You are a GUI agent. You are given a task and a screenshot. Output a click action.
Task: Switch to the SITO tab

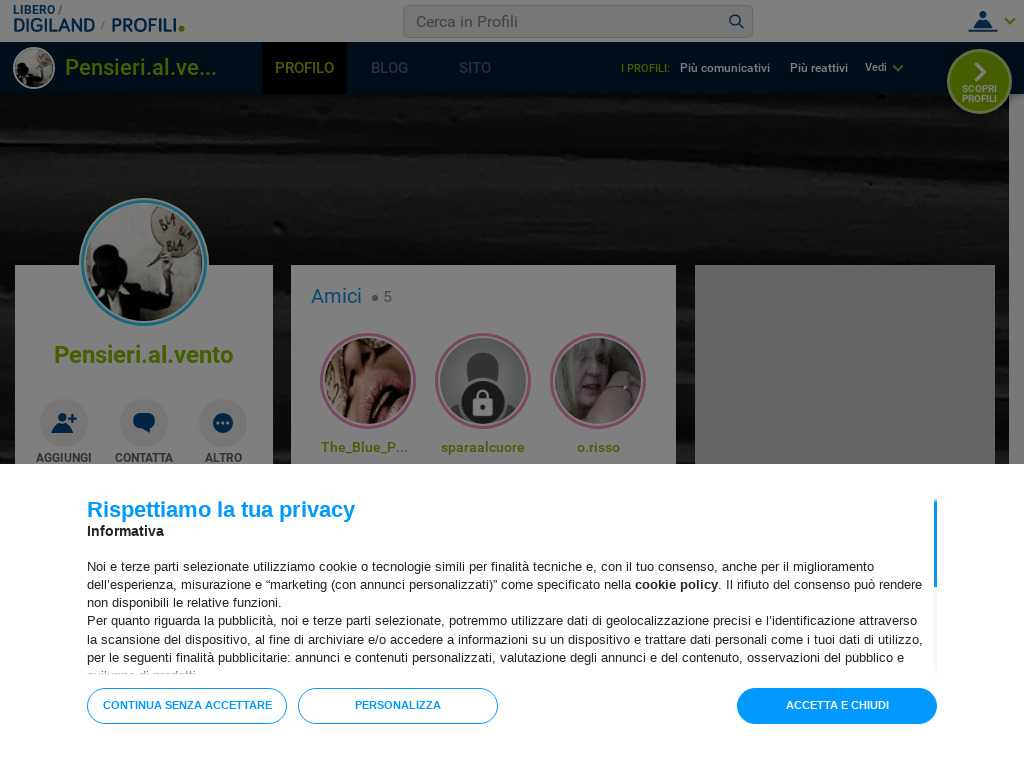(475, 68)
